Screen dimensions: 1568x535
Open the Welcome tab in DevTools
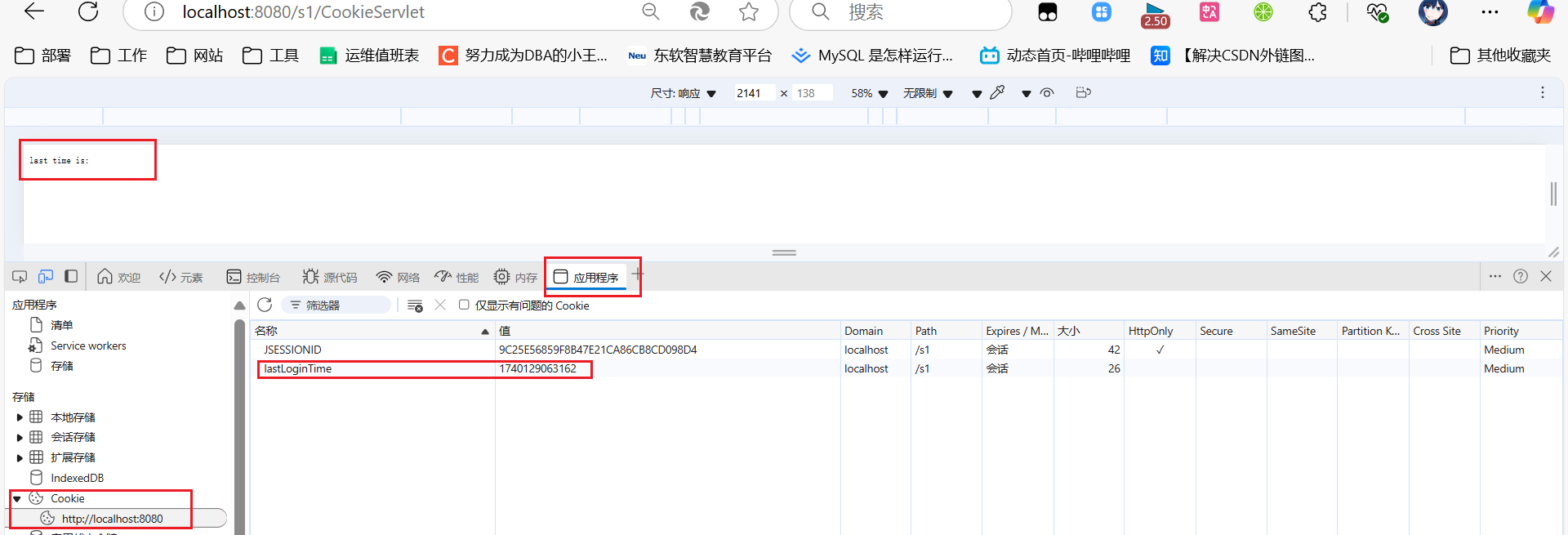(x=119, y=277)
